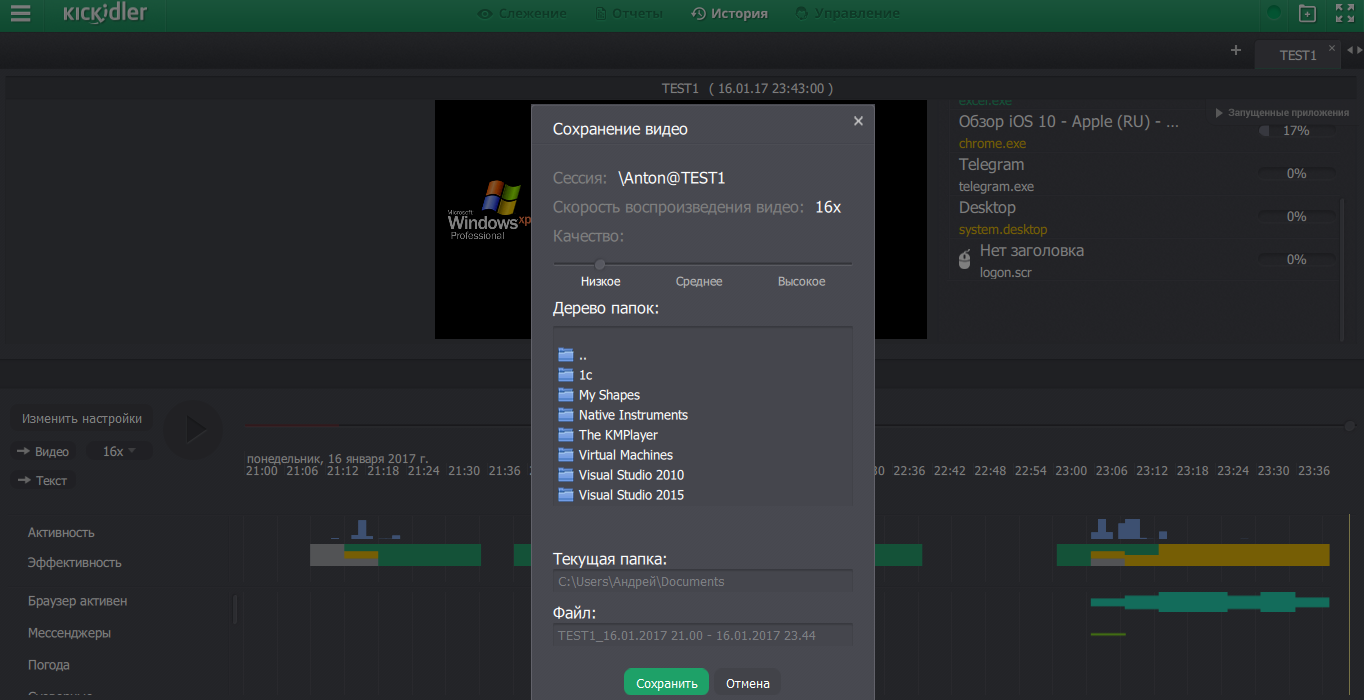The width and height of the screenshot is (1364, 700).
Task: Set quality to Среднее
Action: 699,282
